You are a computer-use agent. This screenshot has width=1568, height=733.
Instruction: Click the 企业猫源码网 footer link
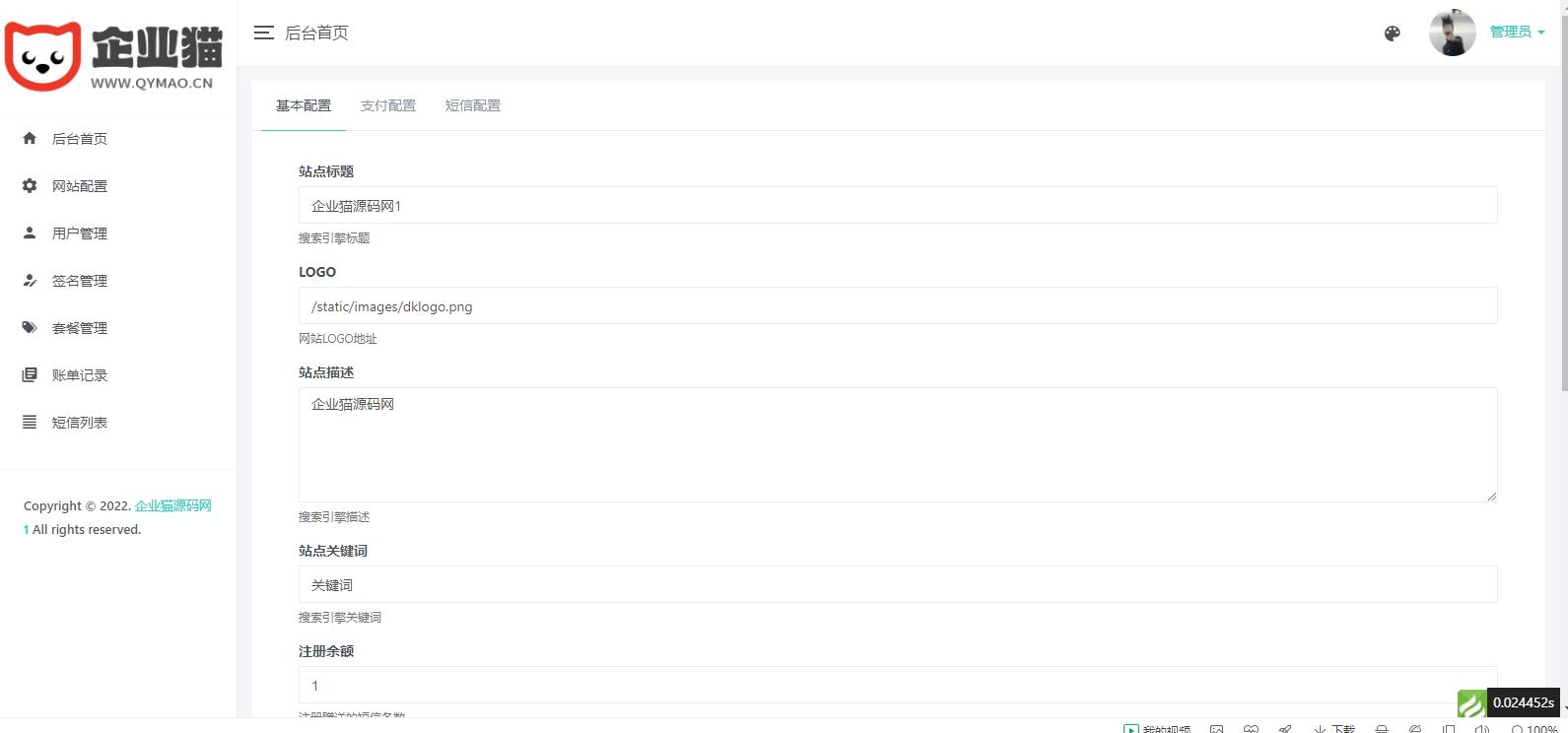(173, 505)
